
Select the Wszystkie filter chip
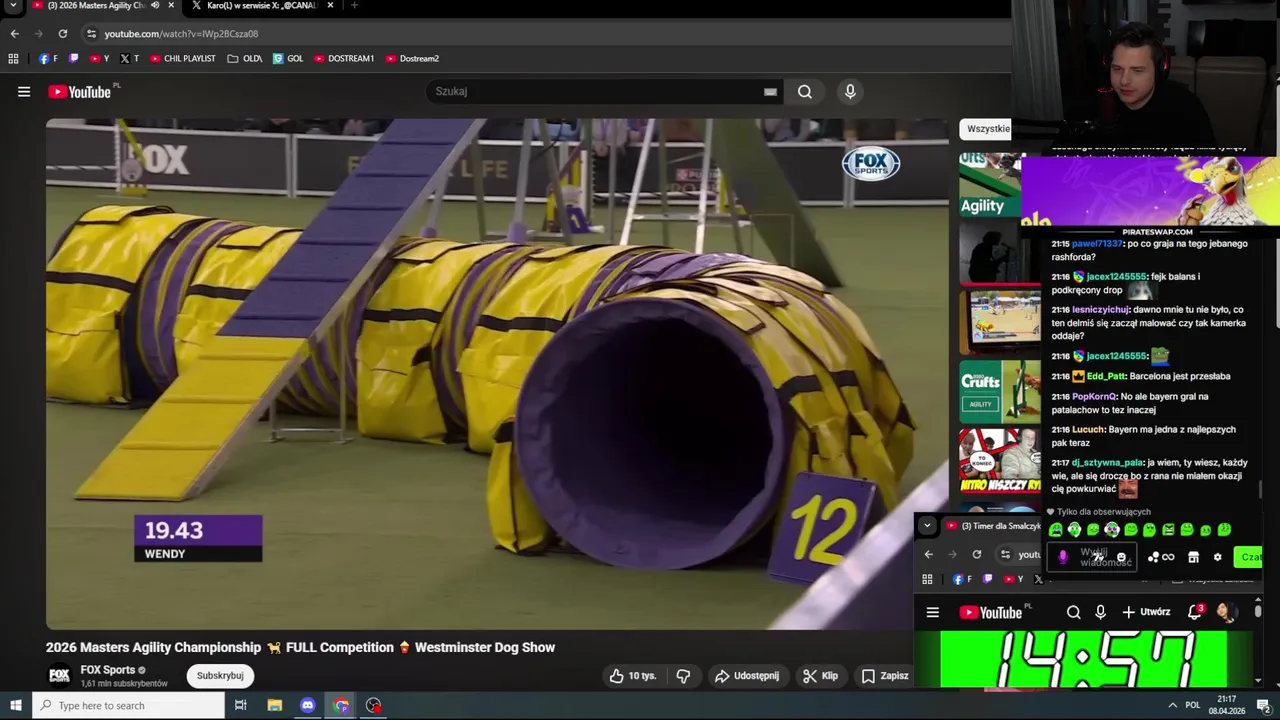point(987,129)
